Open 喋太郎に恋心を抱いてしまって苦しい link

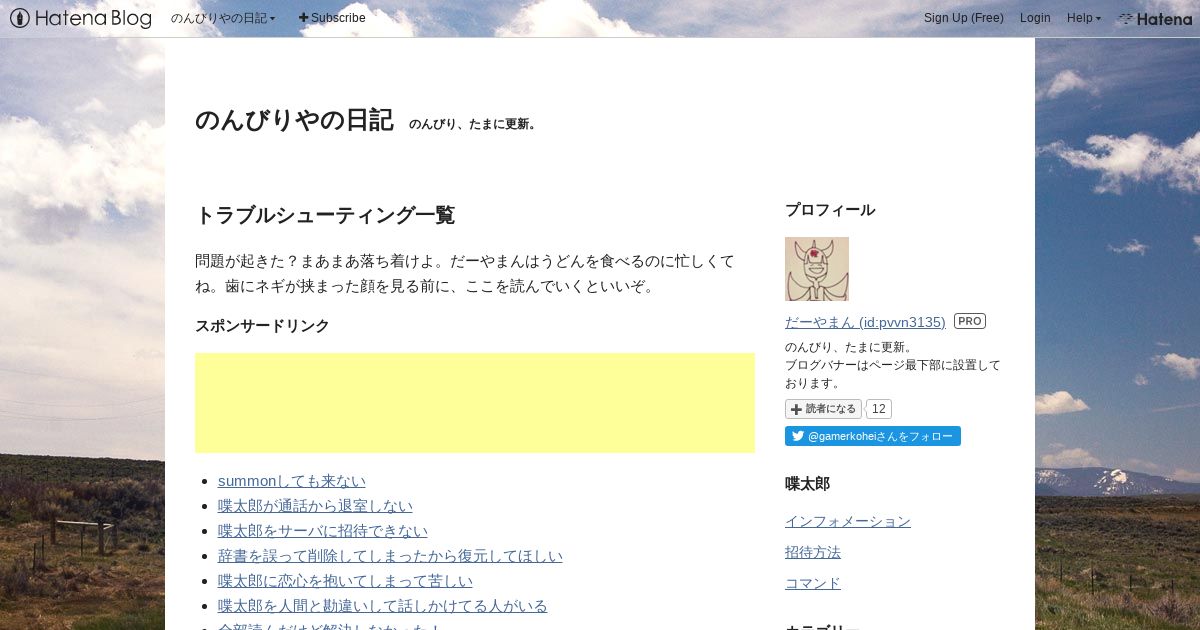pyautogui.click(x=345, y=581)
